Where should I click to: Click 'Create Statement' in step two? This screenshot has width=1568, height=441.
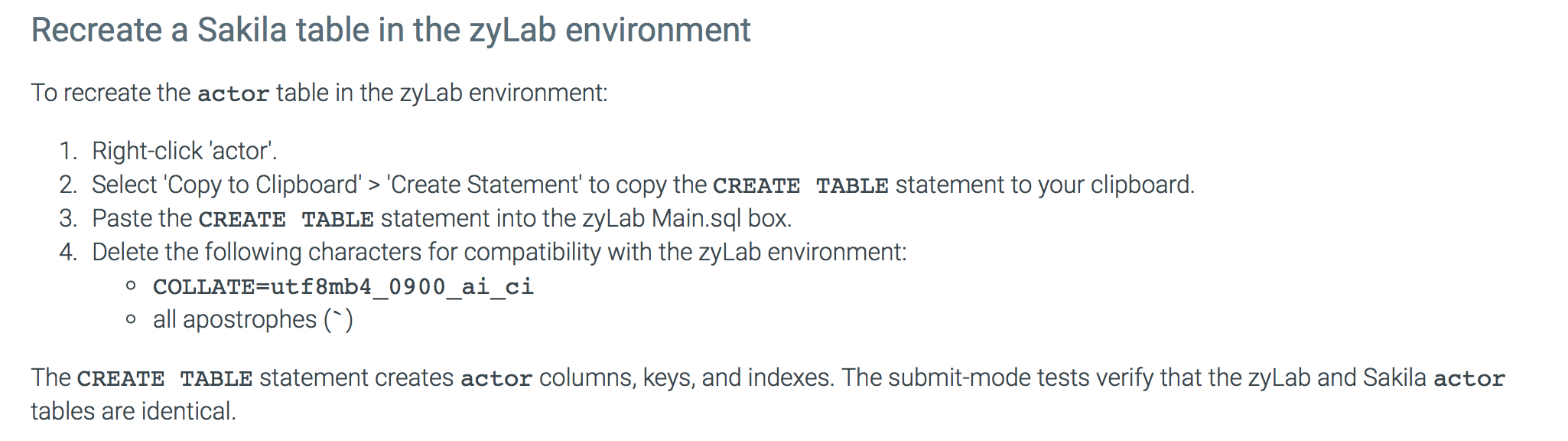coord(484,185)
